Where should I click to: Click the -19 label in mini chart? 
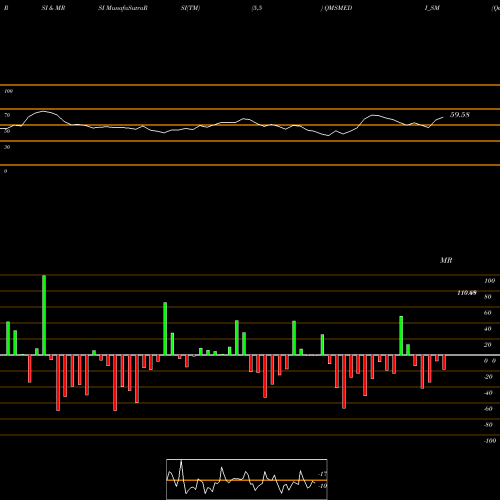pos(322,486)
